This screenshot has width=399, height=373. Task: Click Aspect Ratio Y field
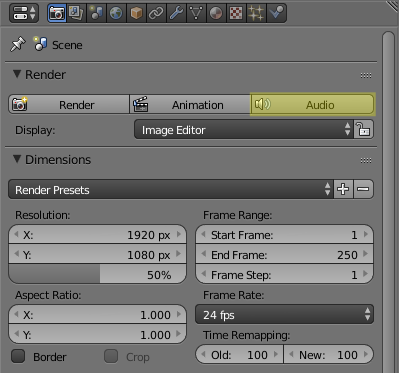[97, 334]
